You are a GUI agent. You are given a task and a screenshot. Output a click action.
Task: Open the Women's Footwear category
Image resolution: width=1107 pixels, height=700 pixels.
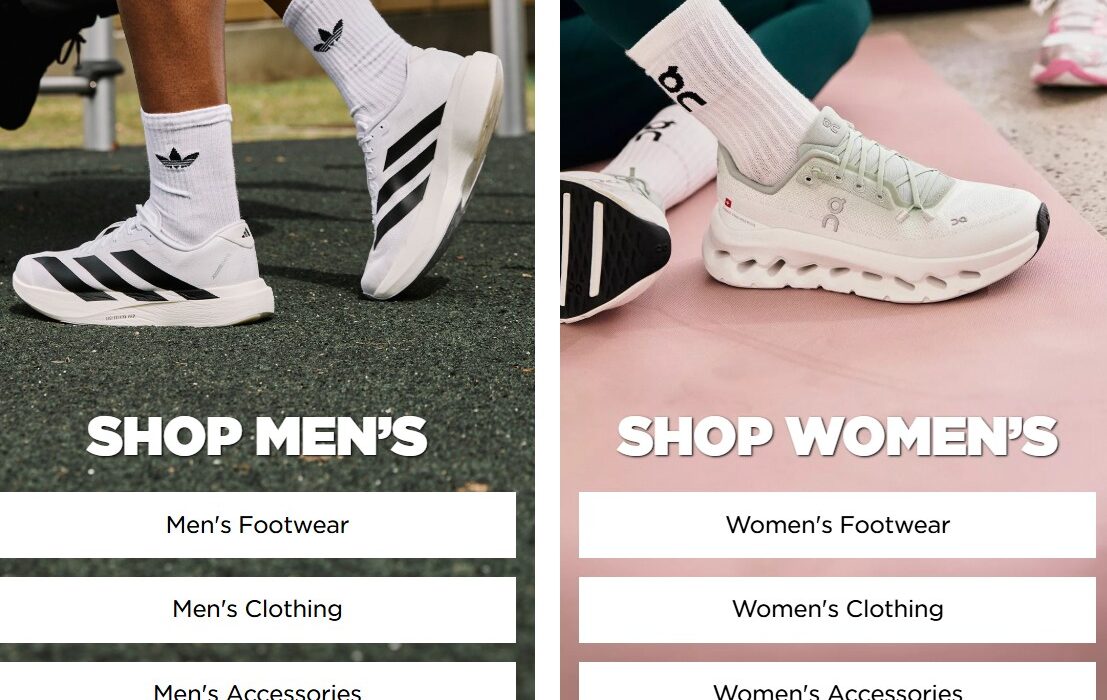(x=837, y=525)
